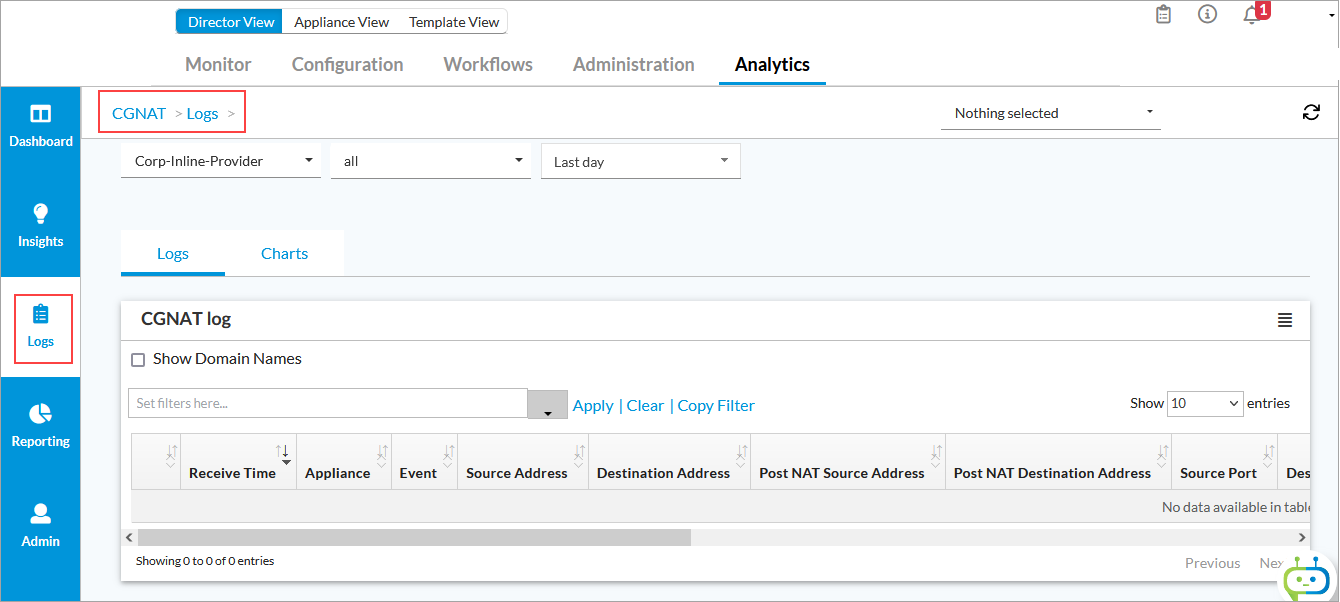Open the Dashboard sidebar icon

tap(40, 115)
